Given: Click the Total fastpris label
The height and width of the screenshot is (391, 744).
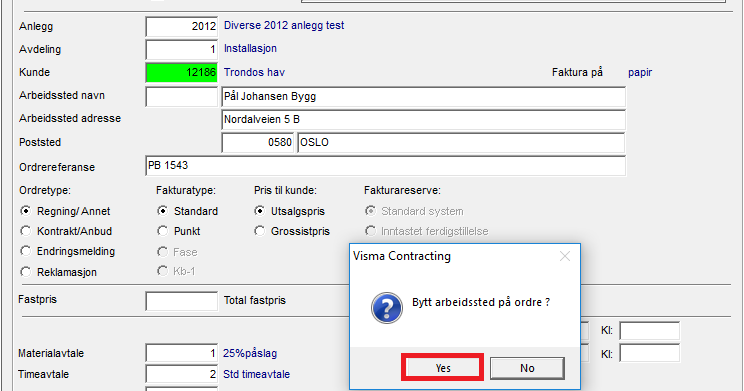Looking at the screenshot, I should point(255,300).
